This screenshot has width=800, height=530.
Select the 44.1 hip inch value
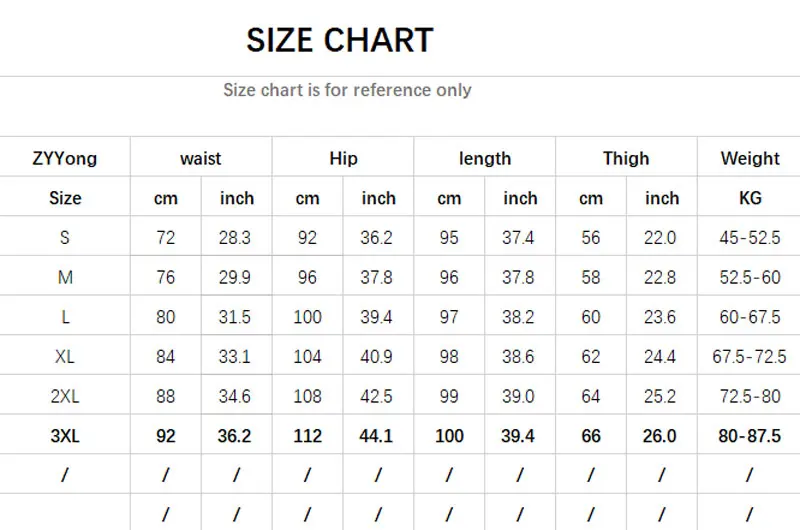[378, 436]
